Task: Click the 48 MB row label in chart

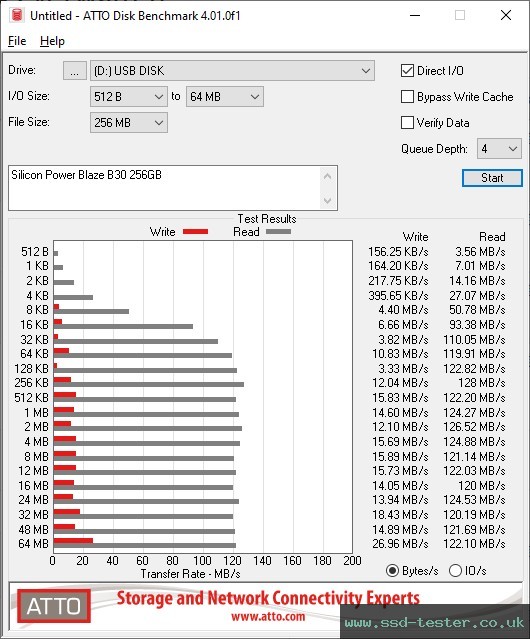Action: (x=33, y=530)
